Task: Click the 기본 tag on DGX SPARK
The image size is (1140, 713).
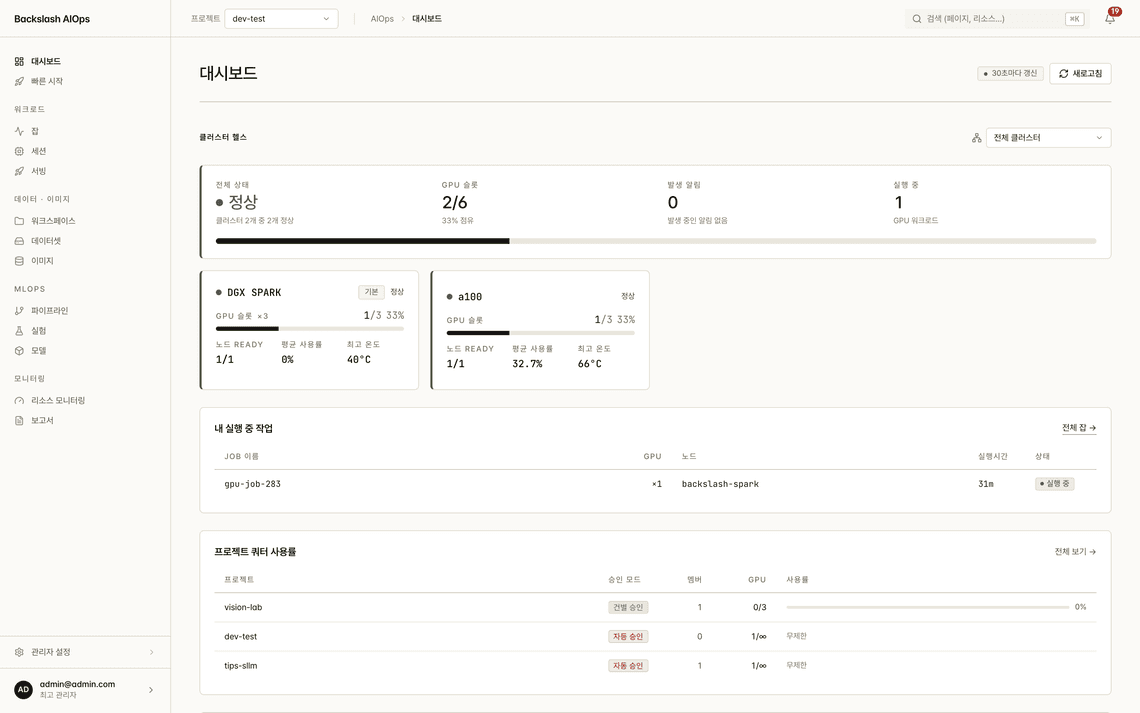Action: pos(372,292)
